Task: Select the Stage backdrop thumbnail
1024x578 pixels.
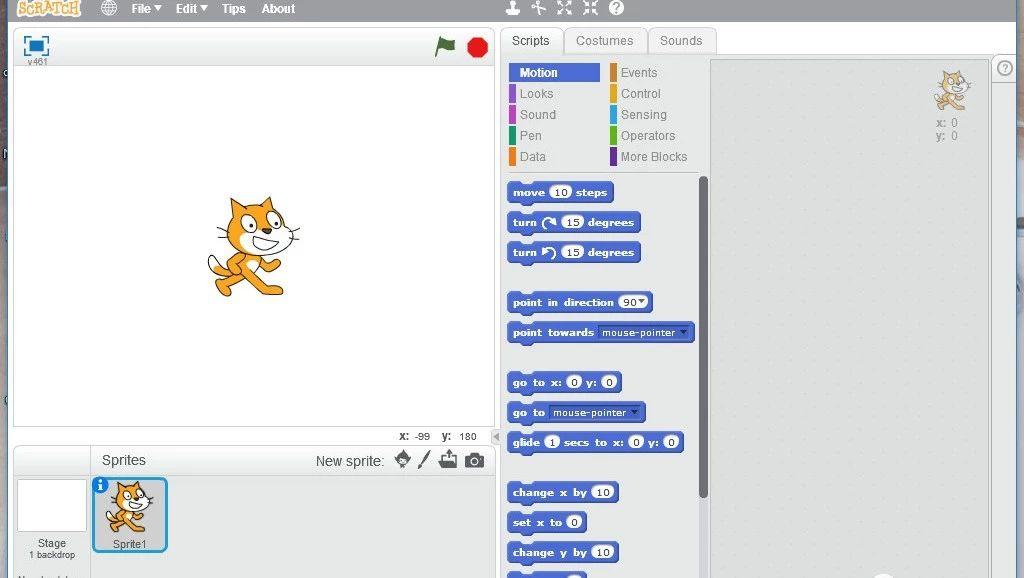Action: coord(52,506)
